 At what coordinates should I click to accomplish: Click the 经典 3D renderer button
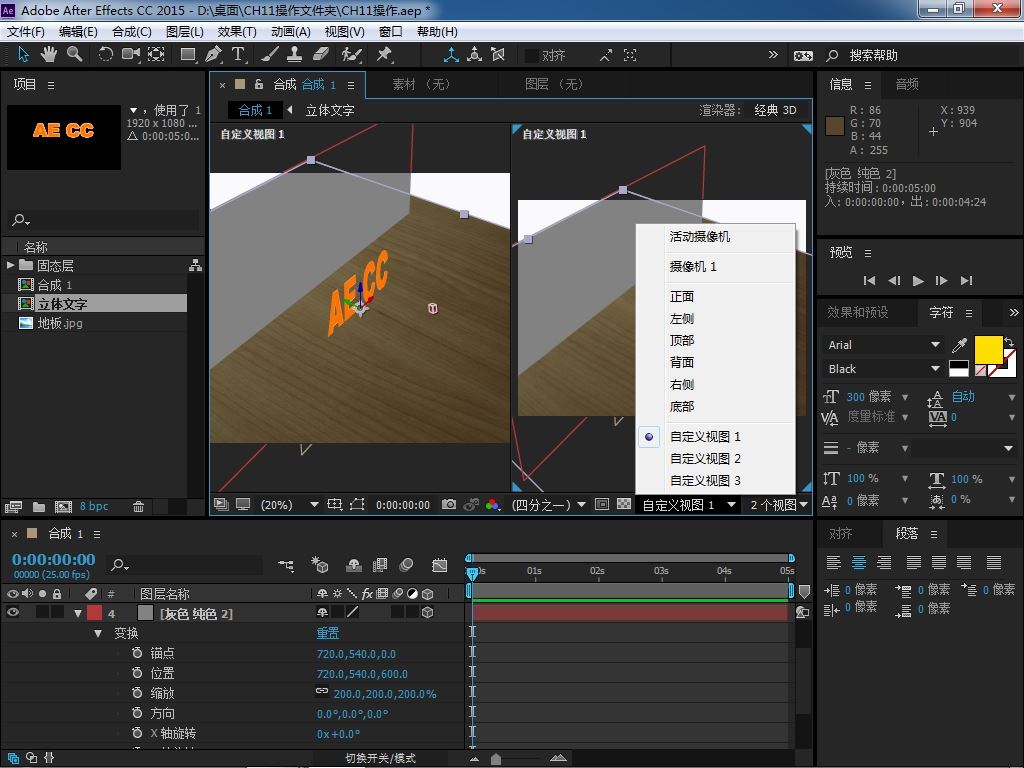tap(775, 110)
